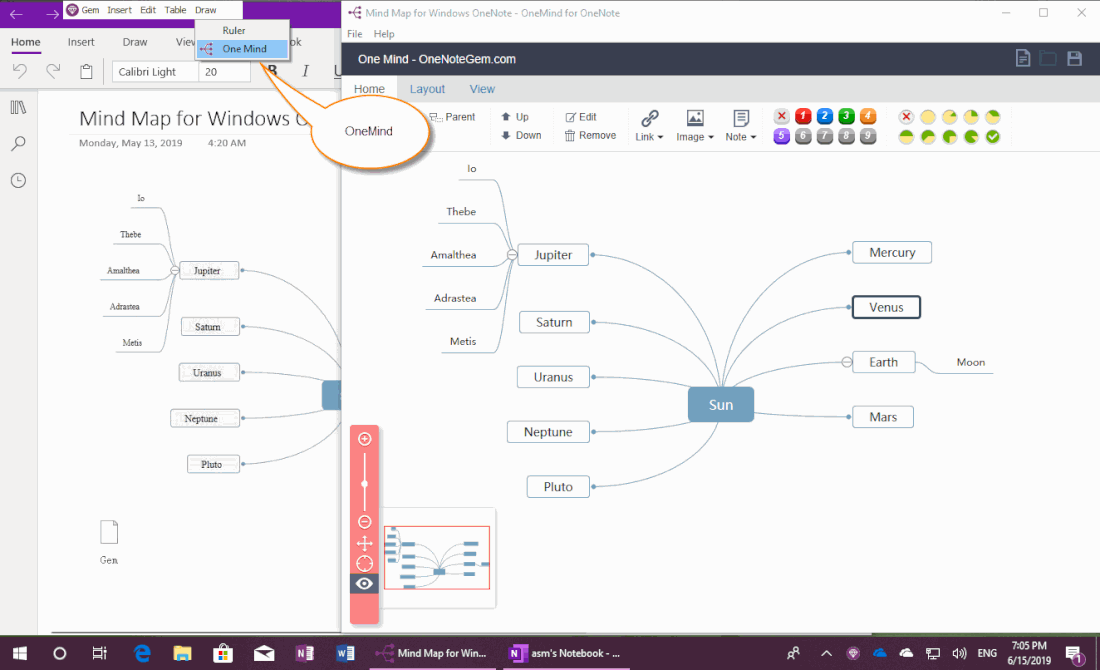Apply the blue priority 2 marker
This screenshot has width=1100, height=670.
point(825,116)
